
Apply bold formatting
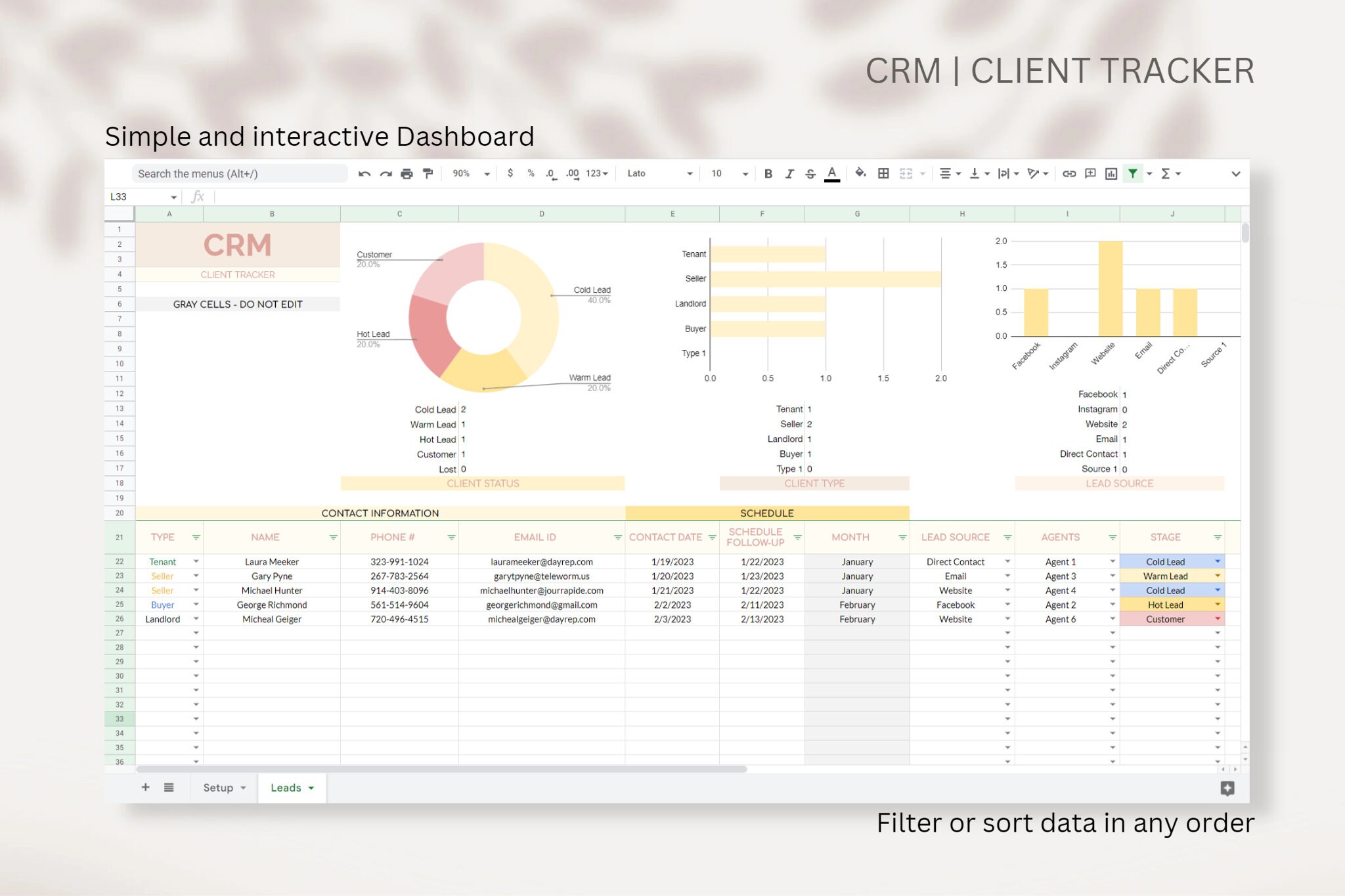(768, 173)
